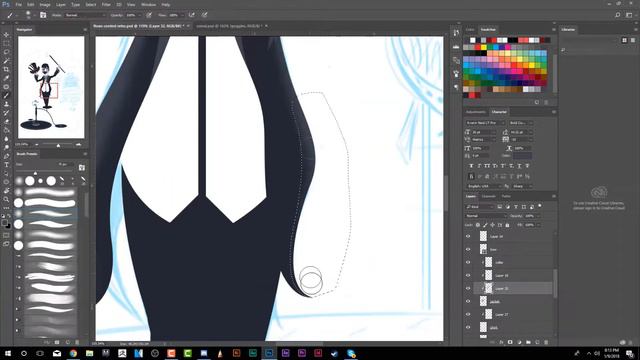Select the Horizontal Type tool
Screen dimensions: 640x360
[x=6, y=165]
